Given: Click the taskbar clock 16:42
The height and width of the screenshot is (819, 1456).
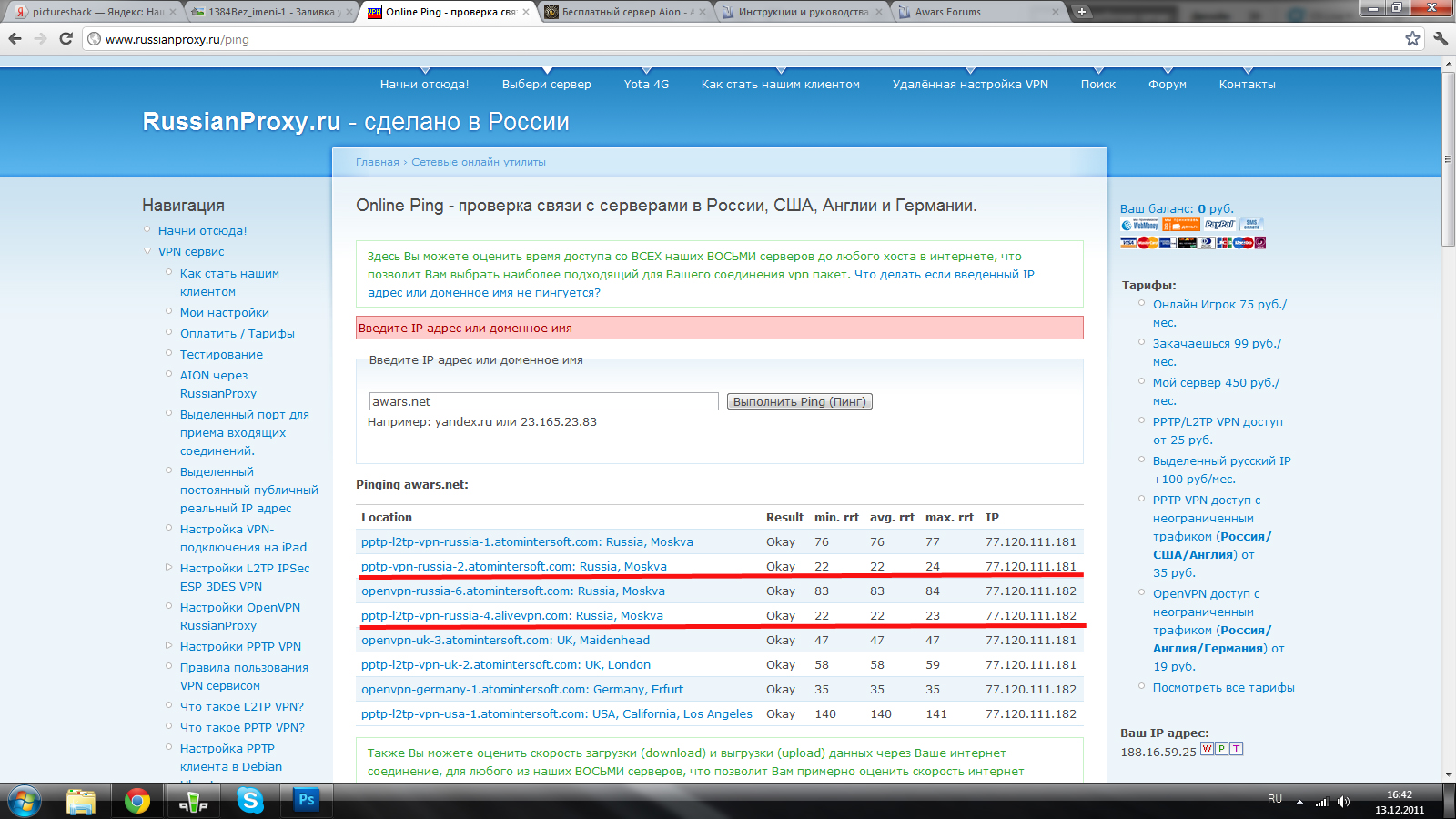Looking at the screenshot, I should point(1400,794).
